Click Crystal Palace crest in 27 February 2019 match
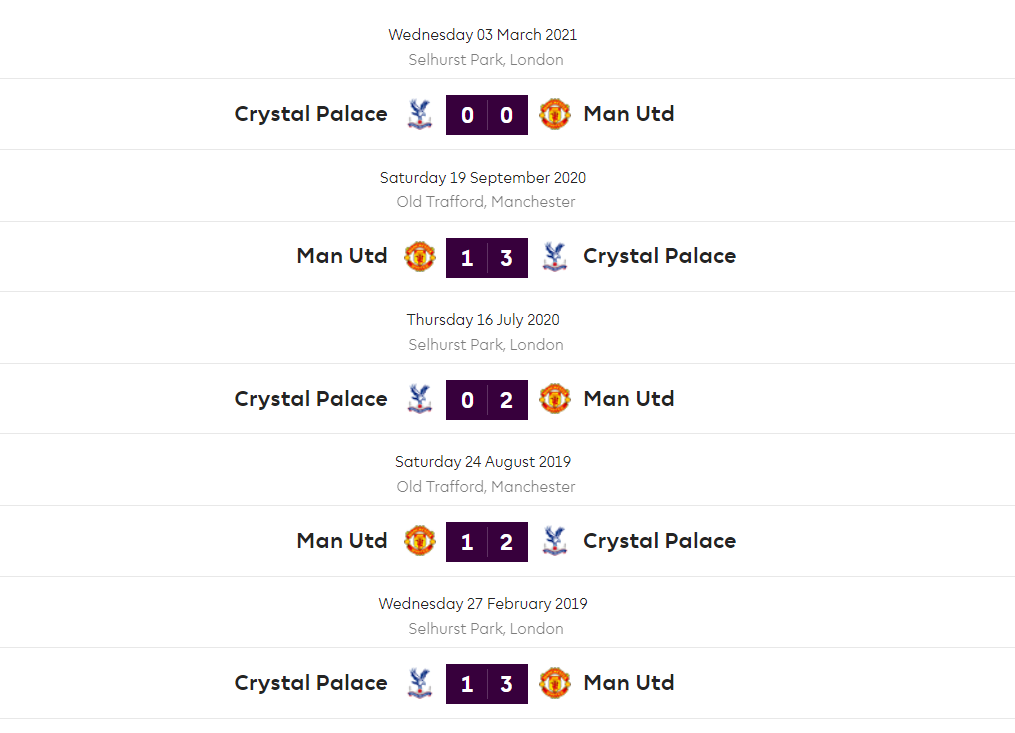Screen dimensions: 1015x733 point(420,683)
